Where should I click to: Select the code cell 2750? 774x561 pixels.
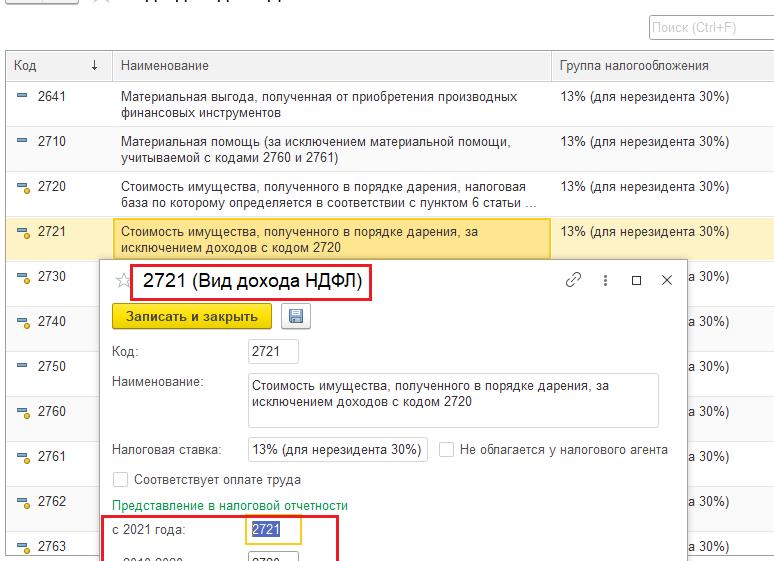click(52, 366)
